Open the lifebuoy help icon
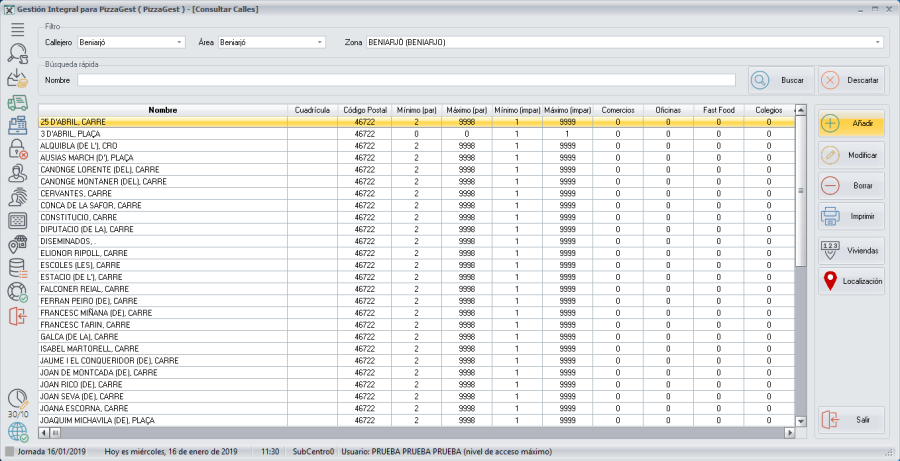The image size is (900, 461). point(17,292)
